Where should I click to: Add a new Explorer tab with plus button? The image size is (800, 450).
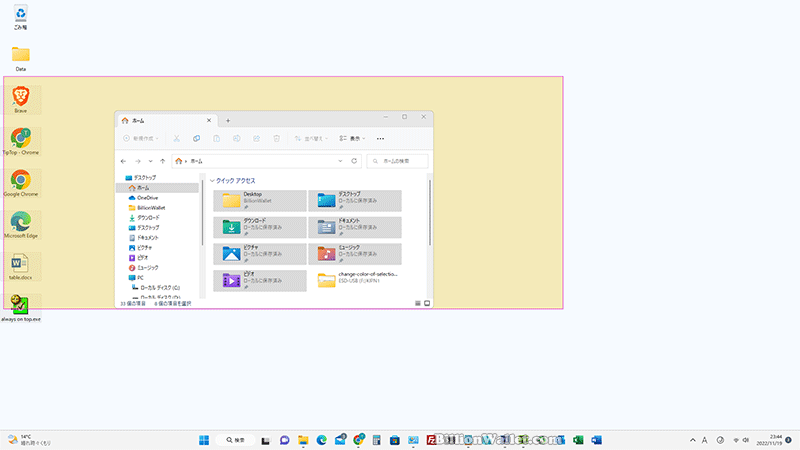(228, 121)
